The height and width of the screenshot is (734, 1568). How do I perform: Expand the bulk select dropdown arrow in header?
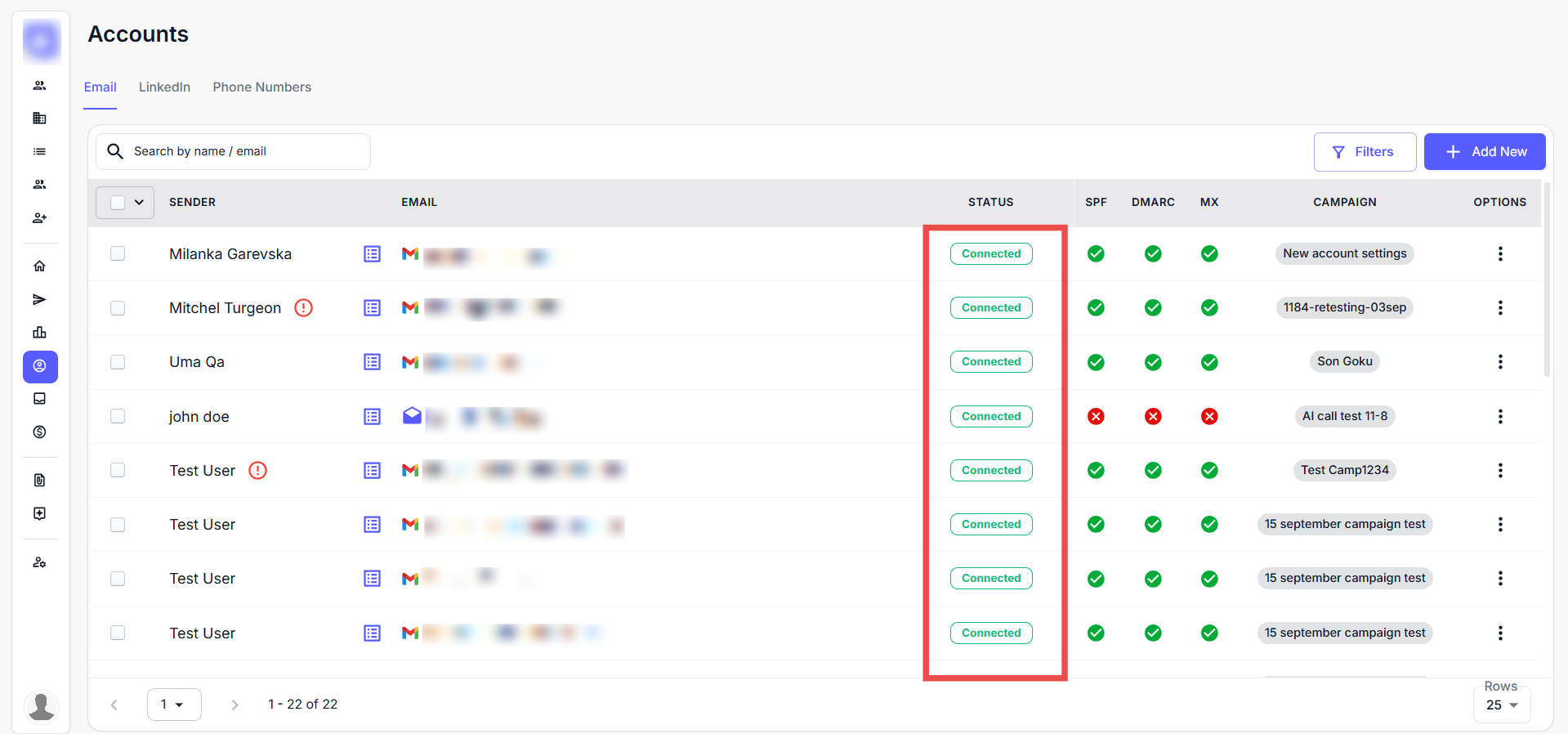(140, 203)
